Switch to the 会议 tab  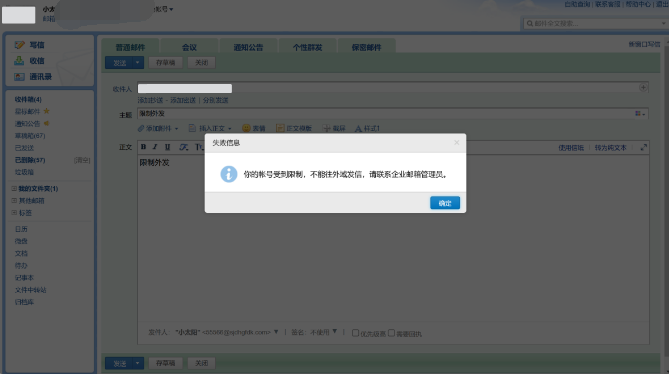[x=189, y=47]
